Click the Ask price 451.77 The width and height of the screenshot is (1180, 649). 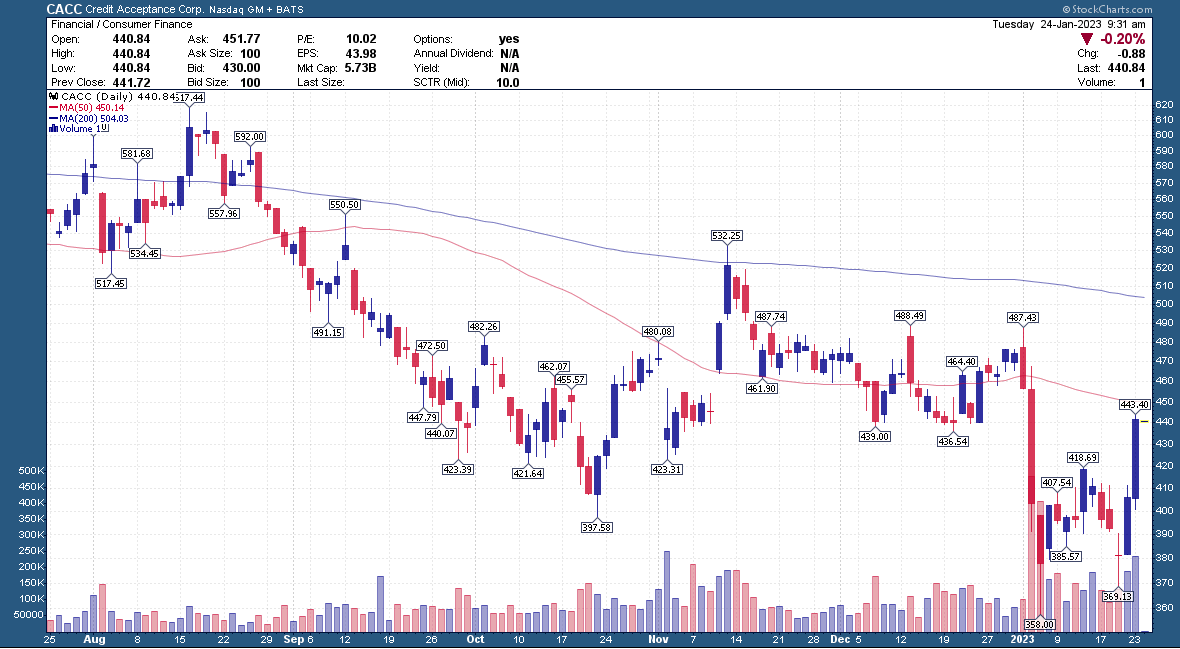point(241,39)
